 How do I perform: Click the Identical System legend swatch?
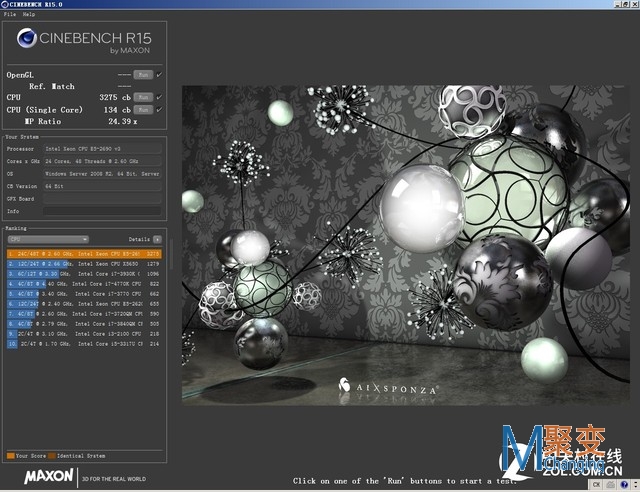[52, 456]
